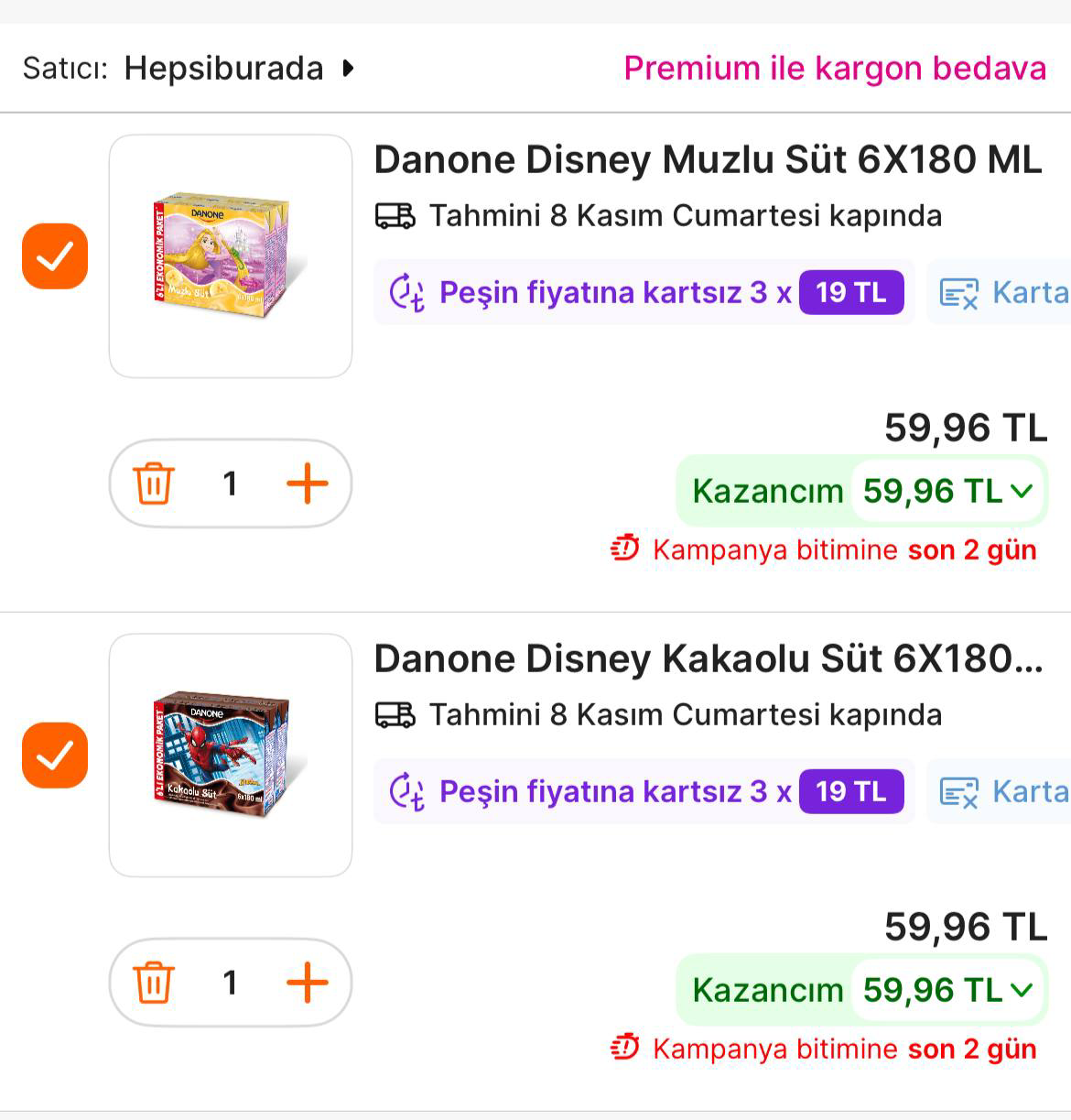This screenshot has height=1120, width=1071.
Task: Uncheck the Danone Disney Kakaolu Süt checkbox
Action: click(x=55, y=756)
